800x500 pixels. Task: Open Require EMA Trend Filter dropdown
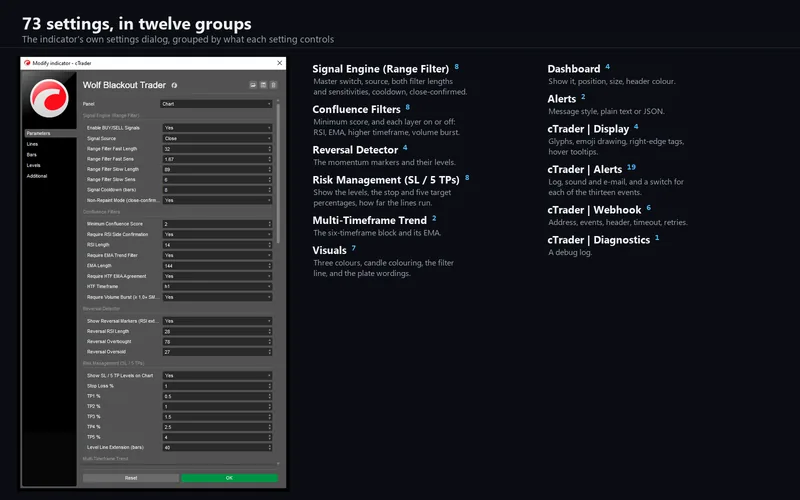click(217, 255)
